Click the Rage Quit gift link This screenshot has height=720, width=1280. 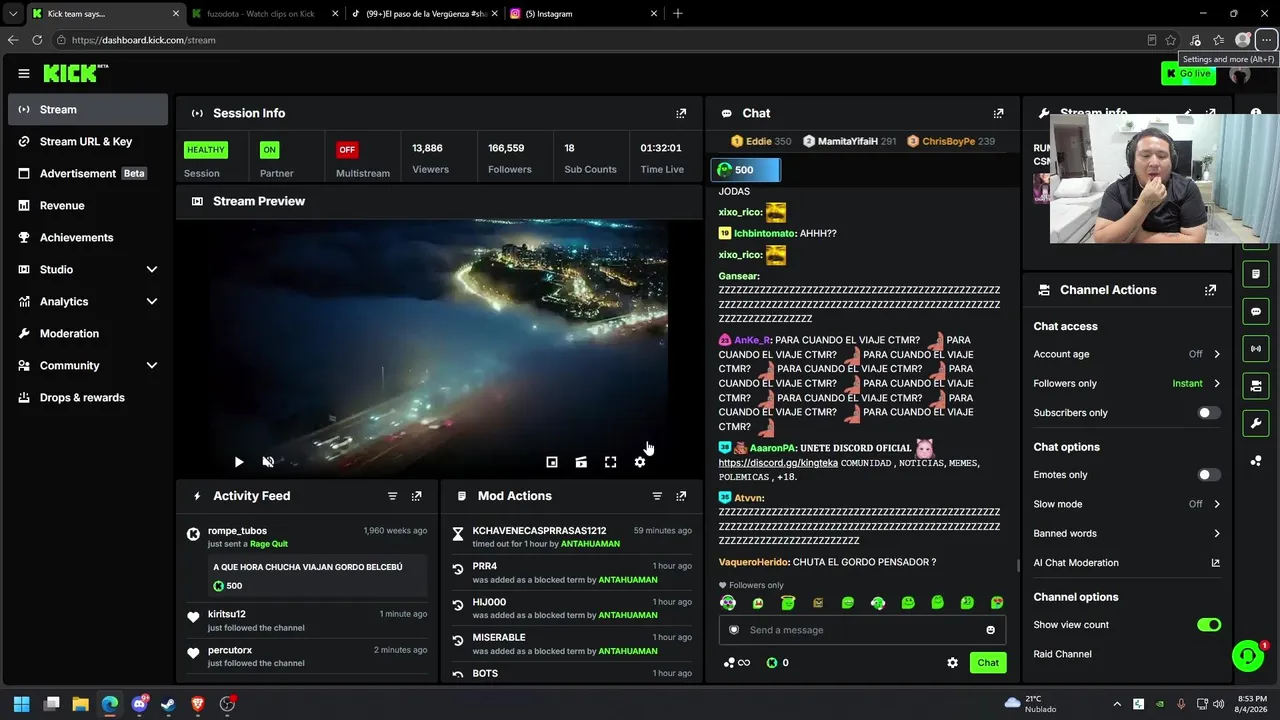point(269,544)
